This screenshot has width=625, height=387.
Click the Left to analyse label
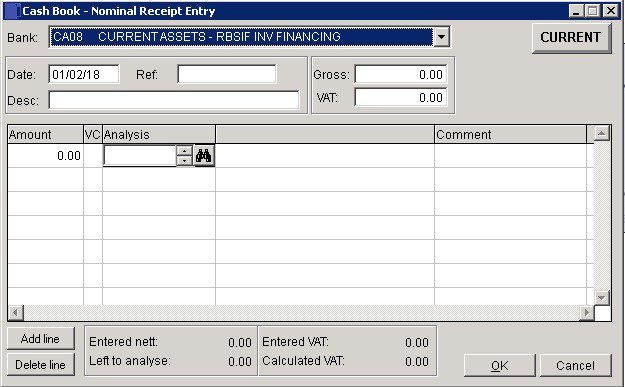pos(130,361)
